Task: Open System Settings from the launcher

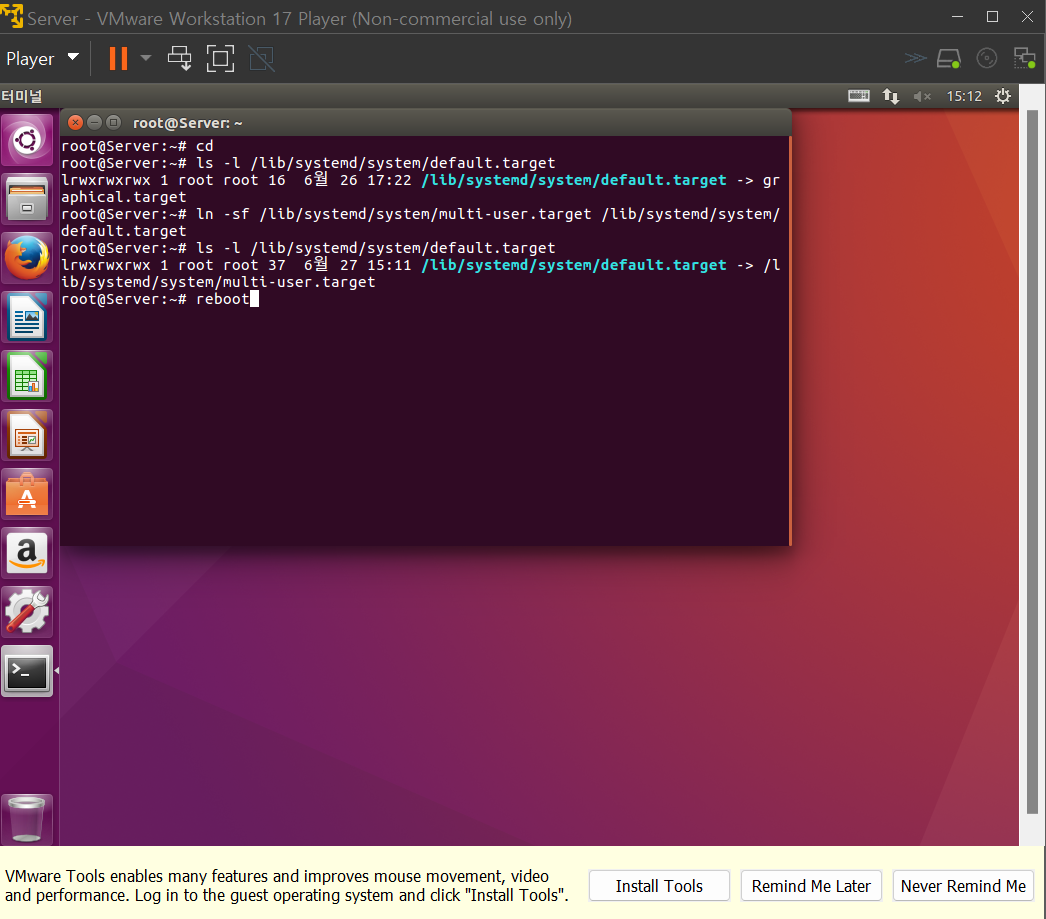Action: [27, 612]
